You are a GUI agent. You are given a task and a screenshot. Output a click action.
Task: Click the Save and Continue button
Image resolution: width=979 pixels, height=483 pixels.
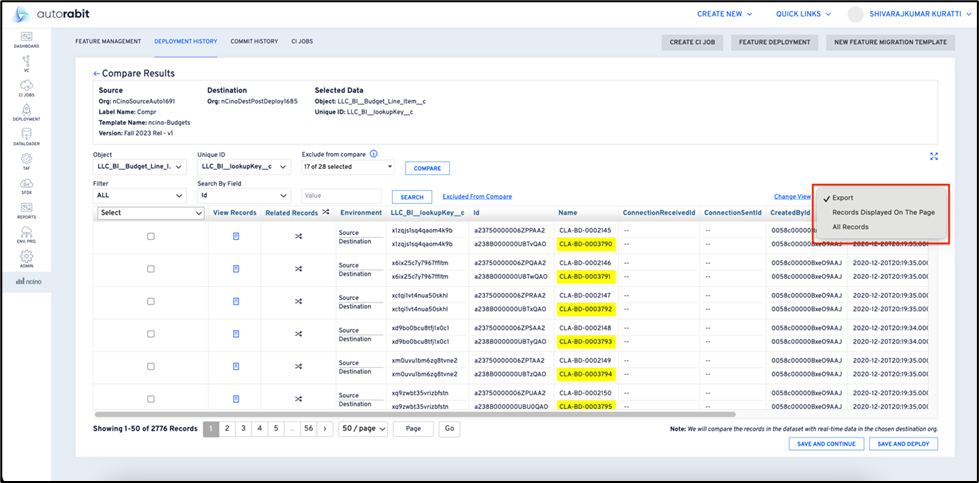point(827,444)
